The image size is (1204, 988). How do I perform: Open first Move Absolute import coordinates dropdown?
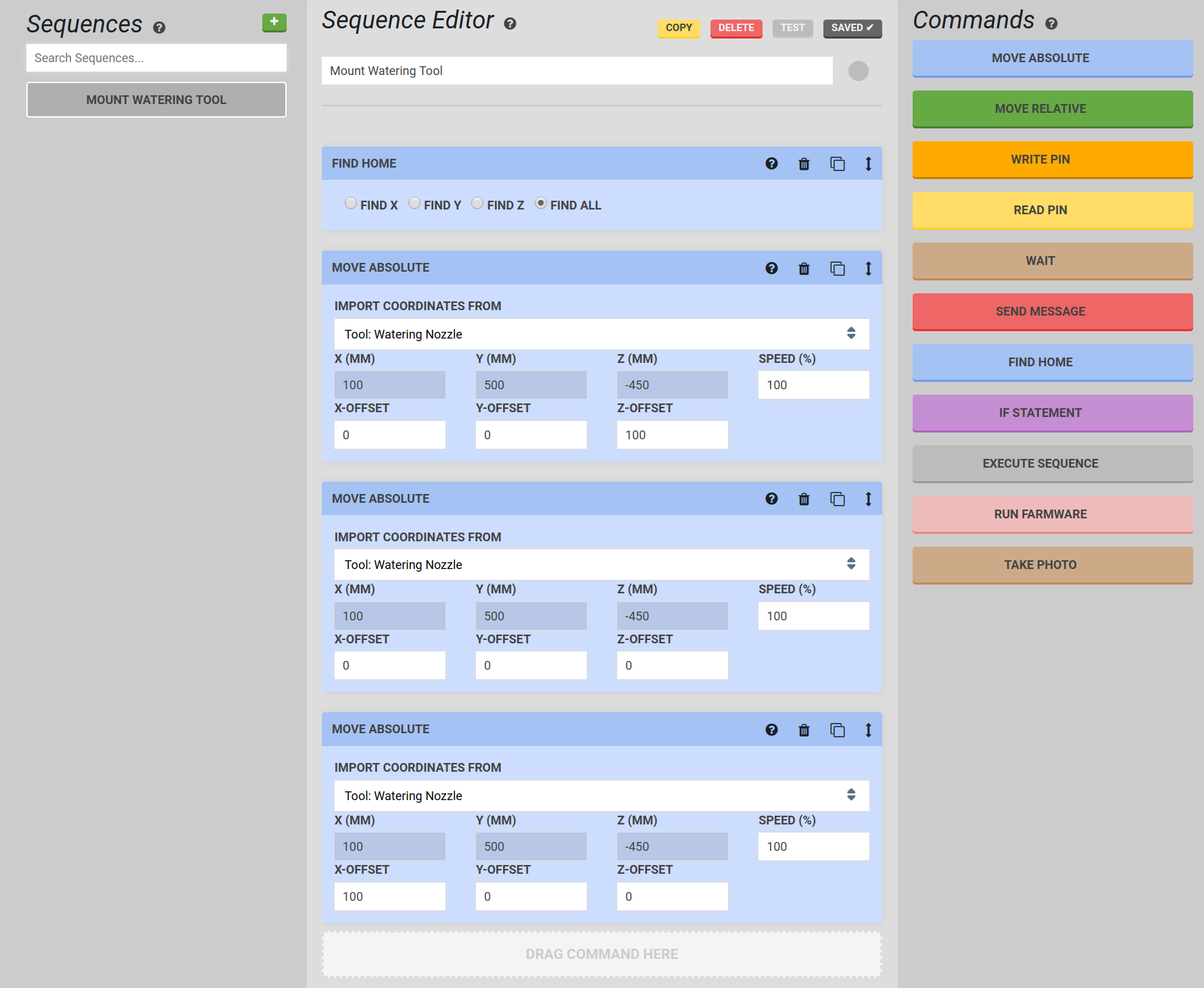(601, 334)
